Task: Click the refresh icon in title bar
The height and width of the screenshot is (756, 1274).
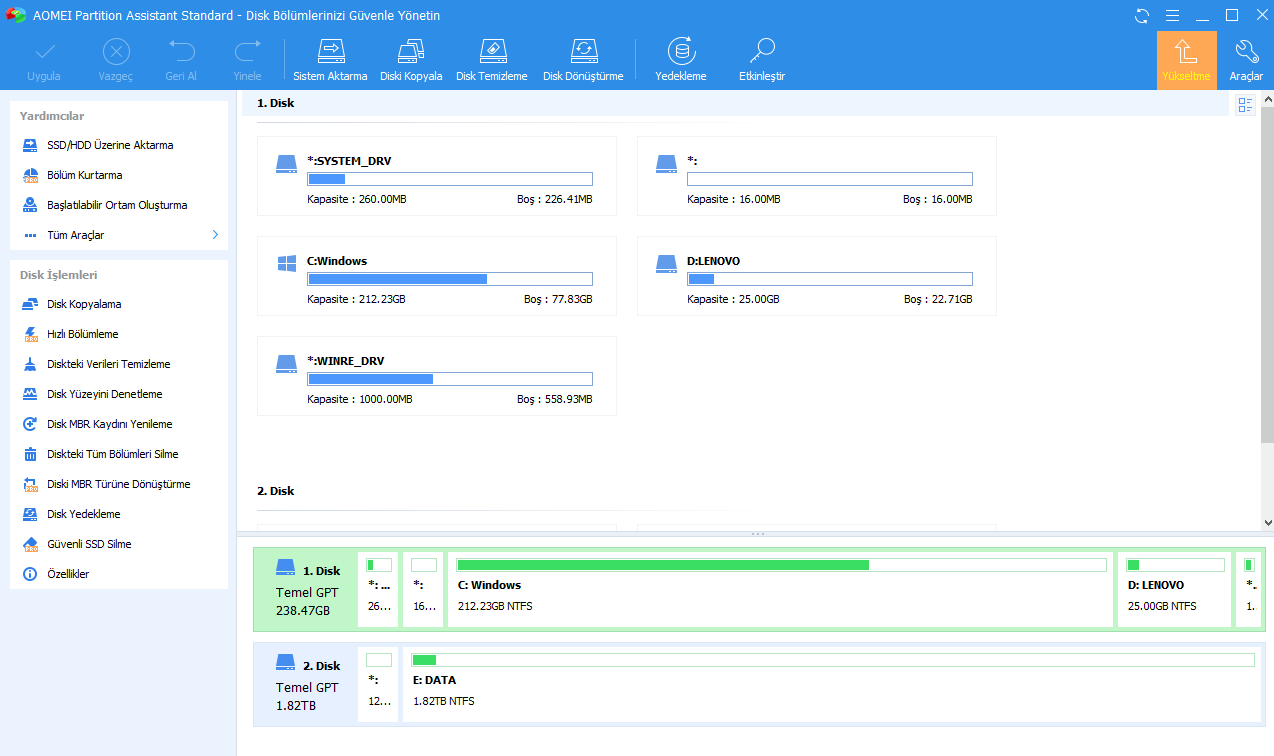Action: (1142, 16)
